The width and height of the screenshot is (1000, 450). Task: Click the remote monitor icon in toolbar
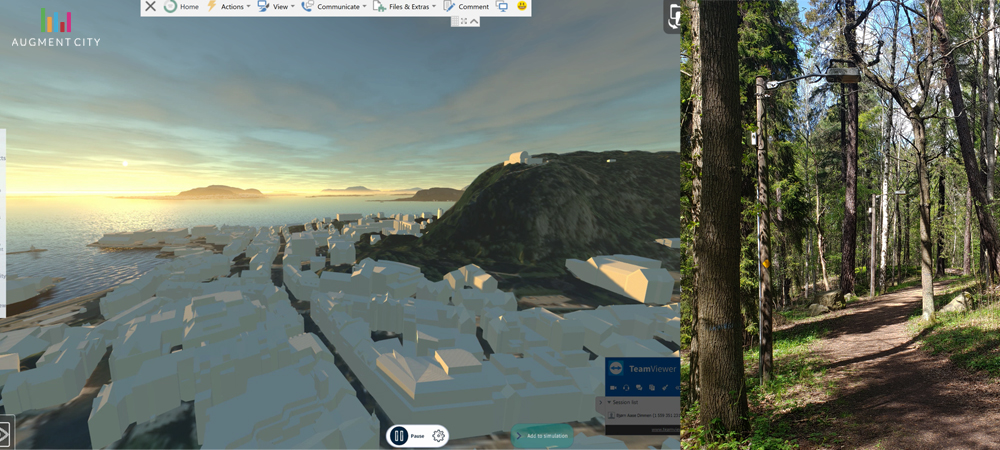click(x=502, y=6)
